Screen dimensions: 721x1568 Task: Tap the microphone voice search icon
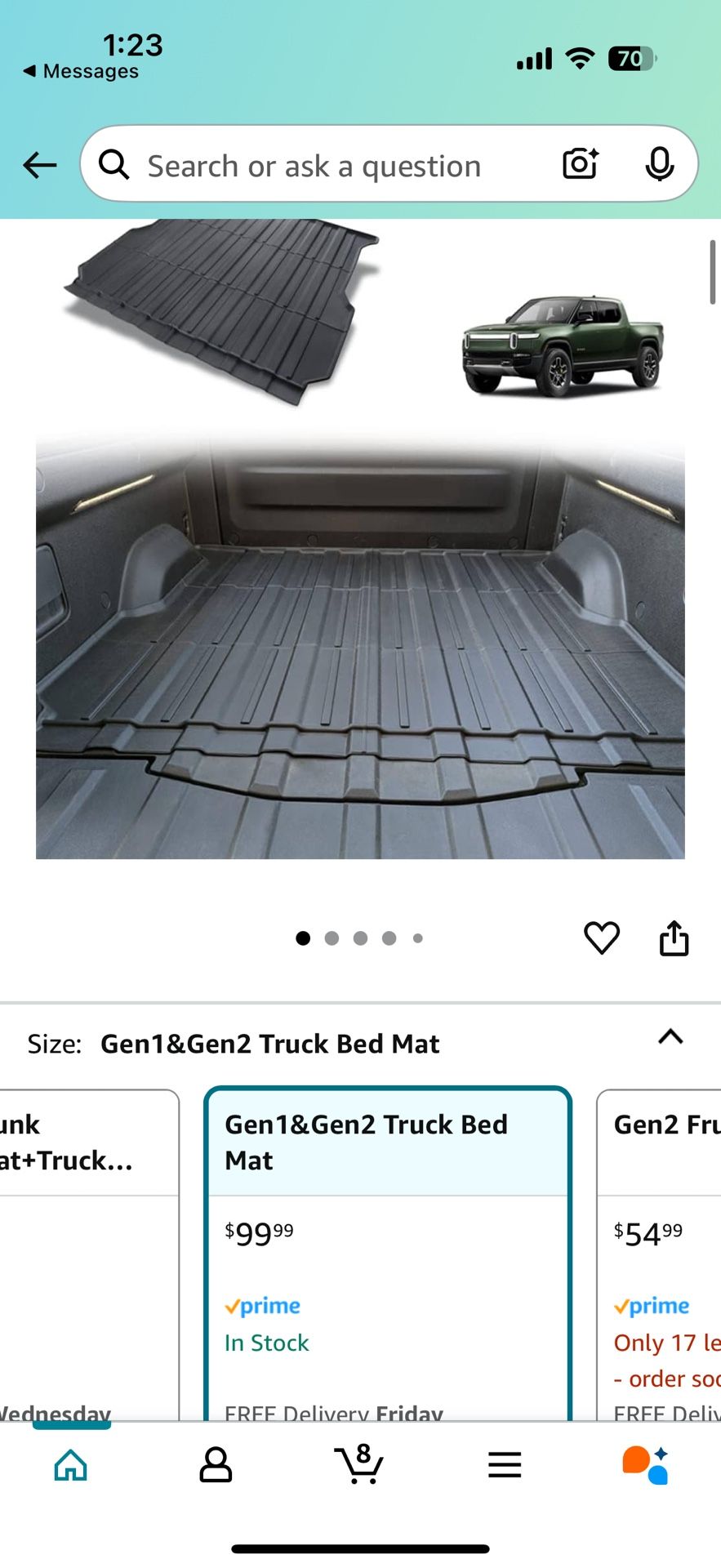pyautogui.click(x=659, y=164)
